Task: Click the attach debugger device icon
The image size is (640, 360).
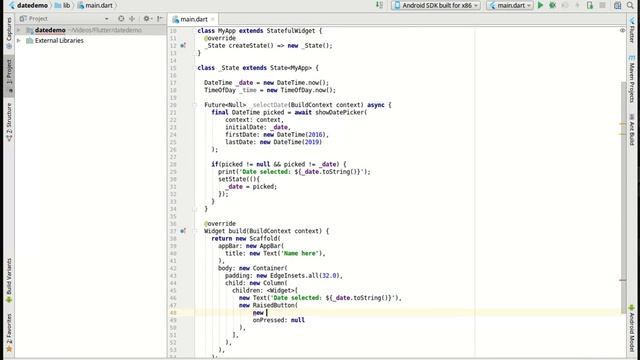Action: (x=590, y=5)
